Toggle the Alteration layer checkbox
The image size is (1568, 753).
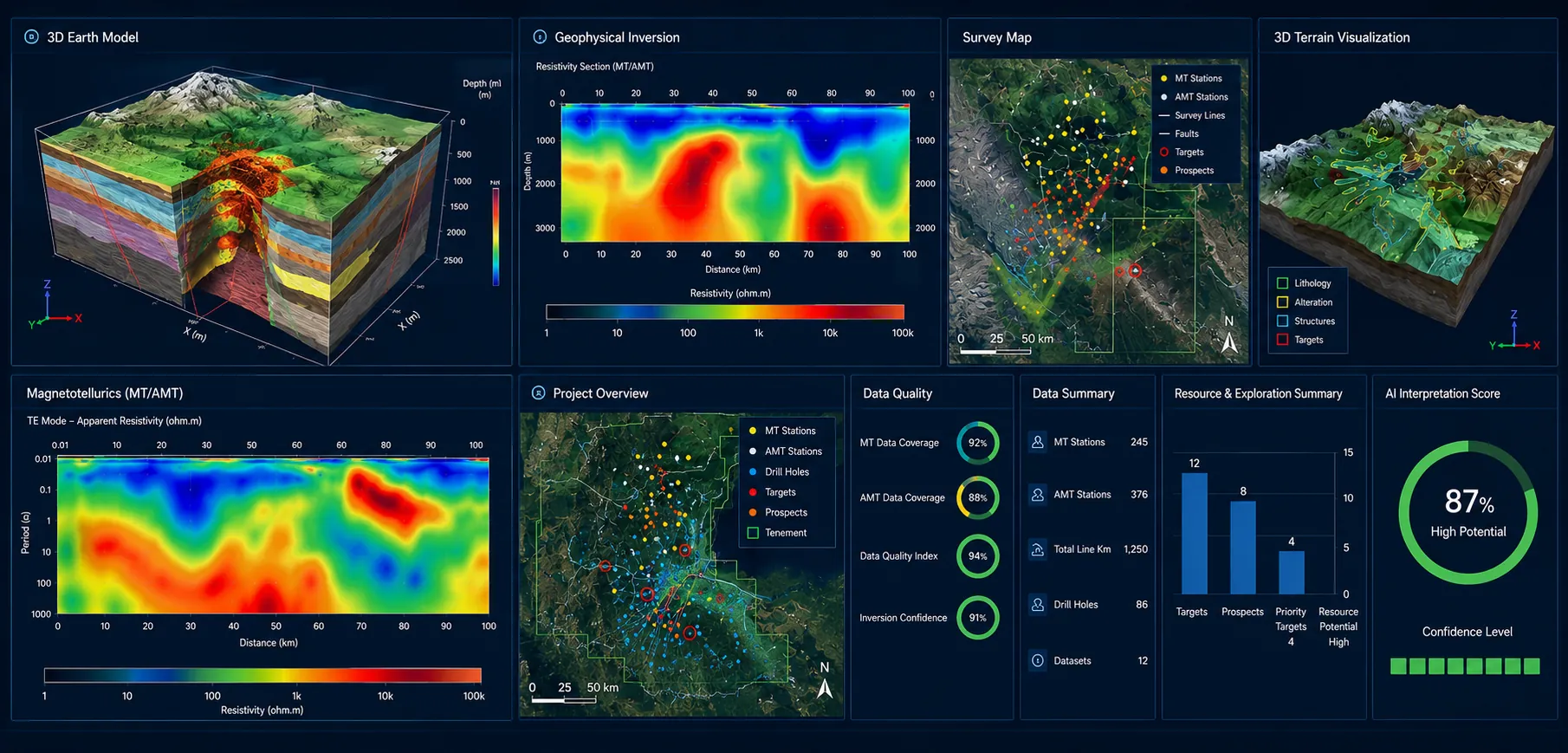coord(1283,302)
